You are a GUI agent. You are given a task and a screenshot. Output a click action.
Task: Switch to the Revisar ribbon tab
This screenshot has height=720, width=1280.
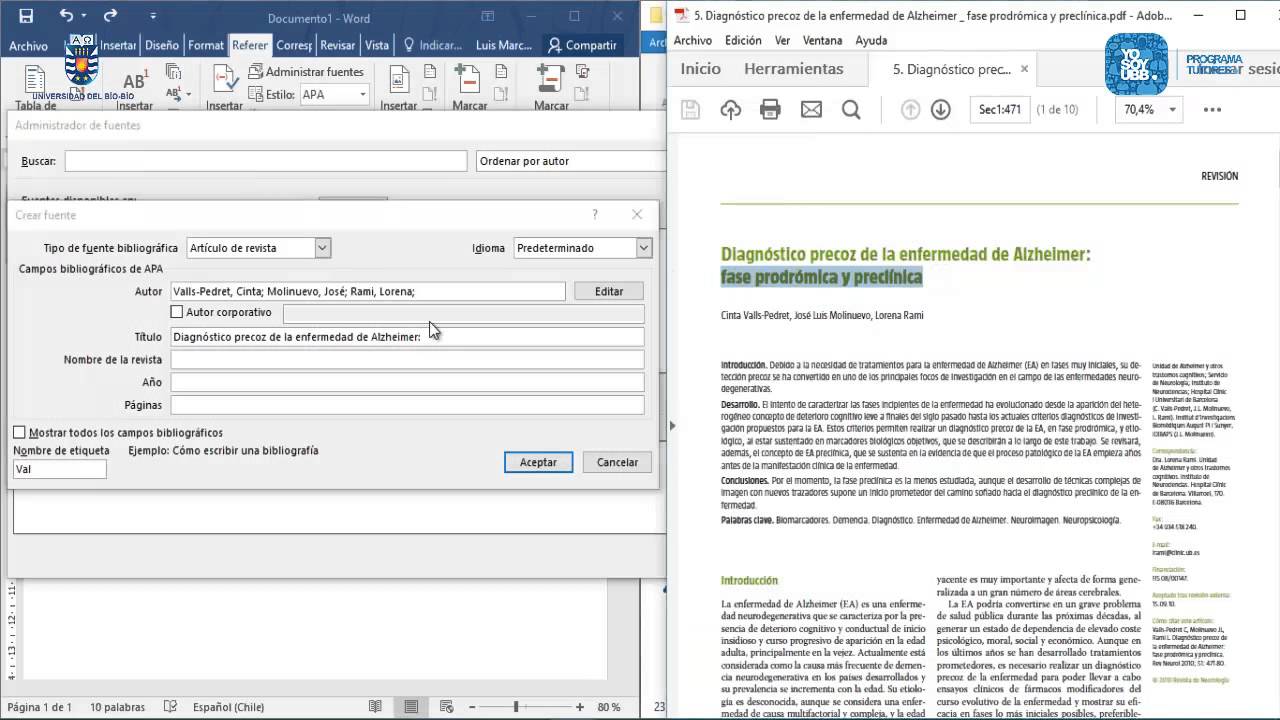click(338, 45)
